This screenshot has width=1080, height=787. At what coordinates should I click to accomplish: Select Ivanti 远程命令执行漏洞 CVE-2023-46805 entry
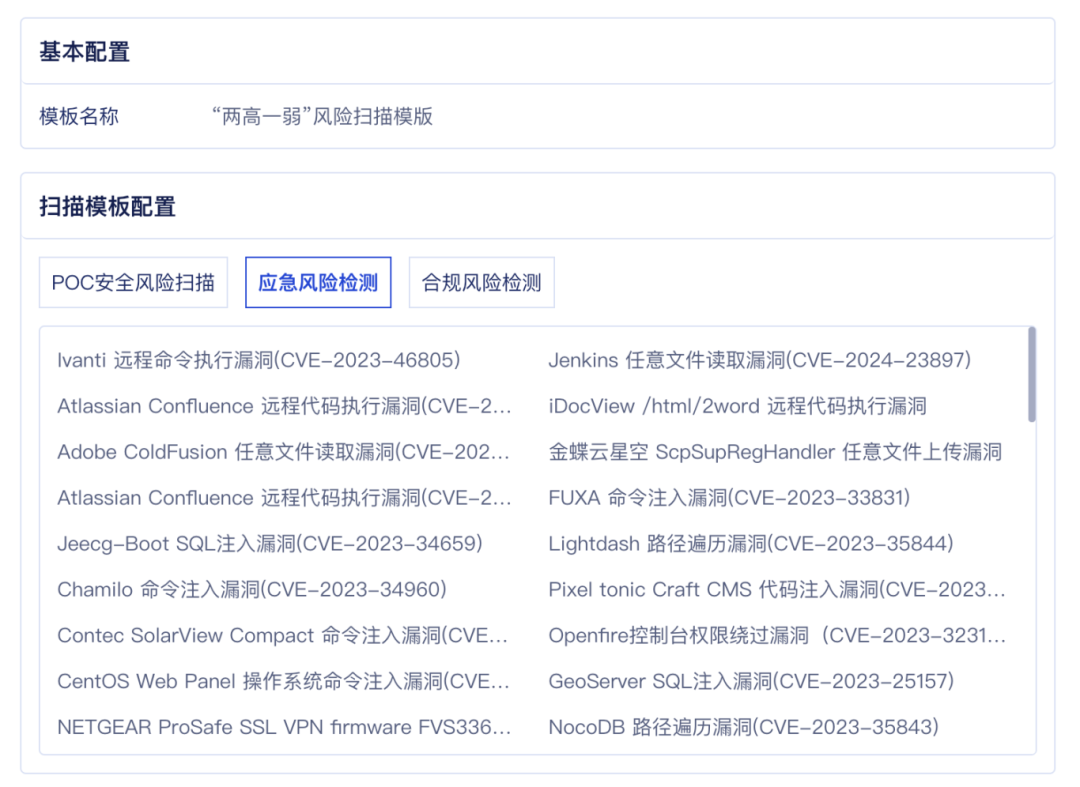point(259,360)
